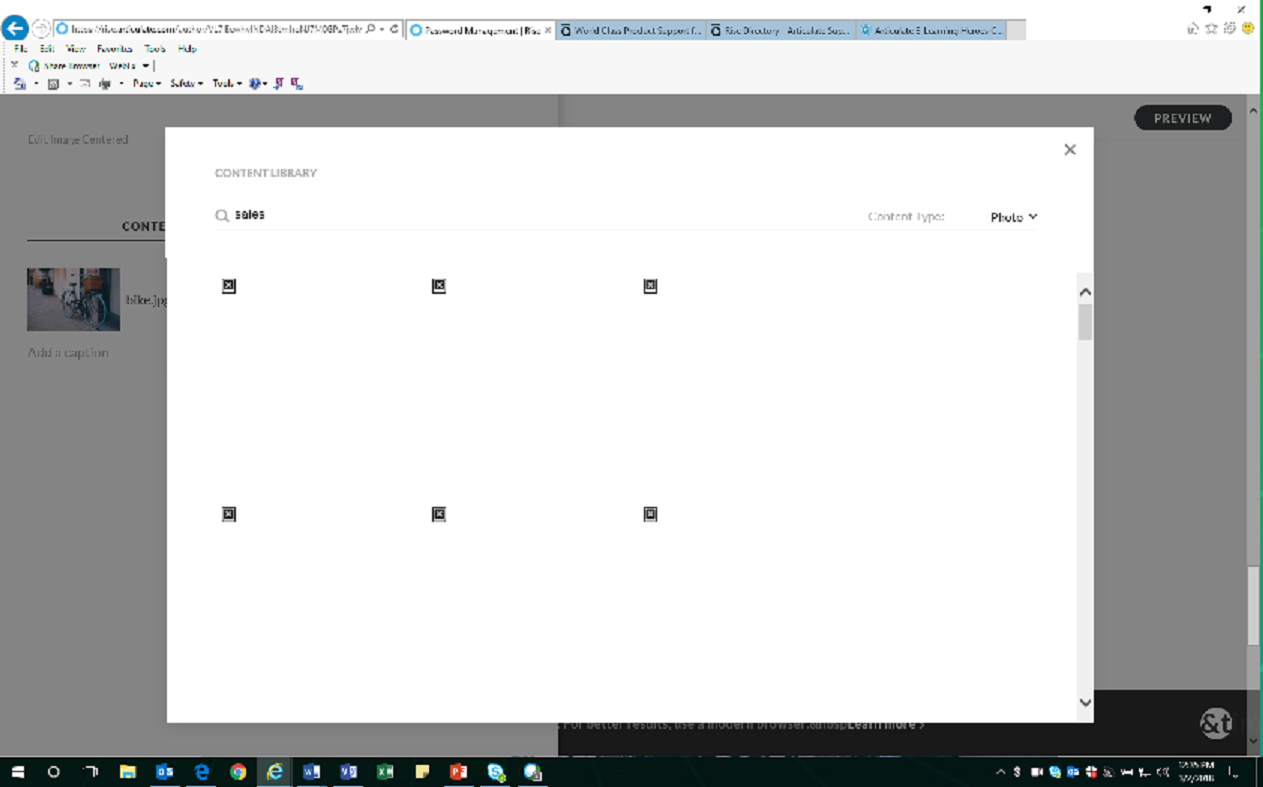The width and height of the screenshot is (1263, 787).
Task: Click the search magnifier in Content Library
Action: pos(222,214)
